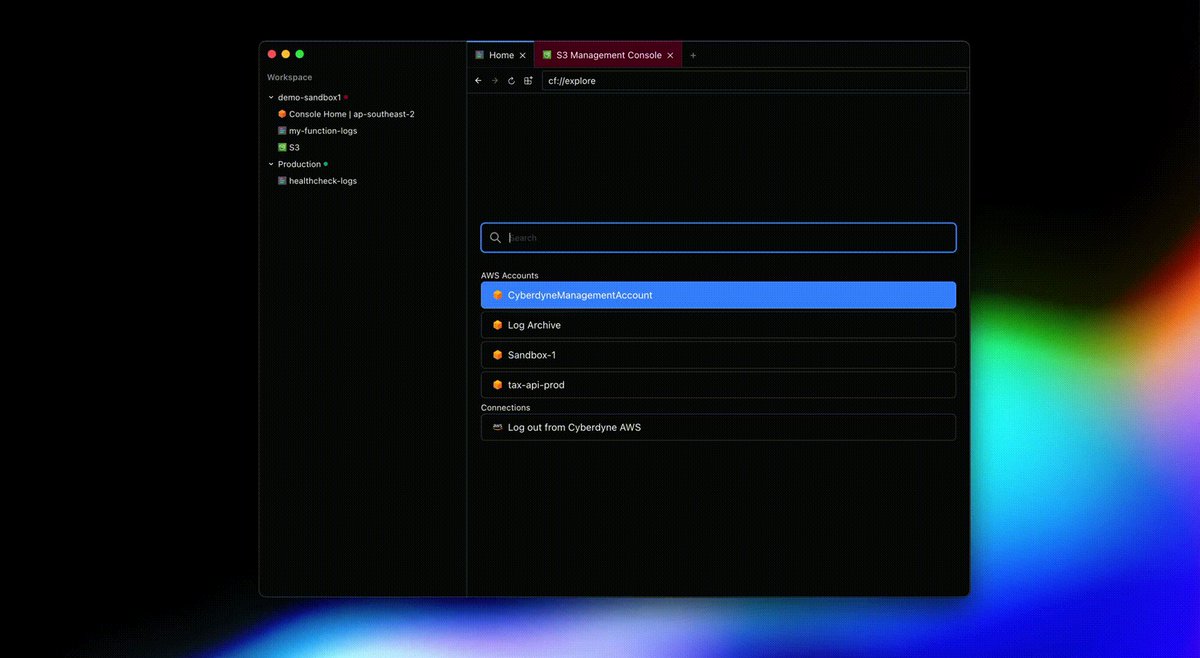Click the orange cube icon beside tax-api-prod

[x=497, y=385]
